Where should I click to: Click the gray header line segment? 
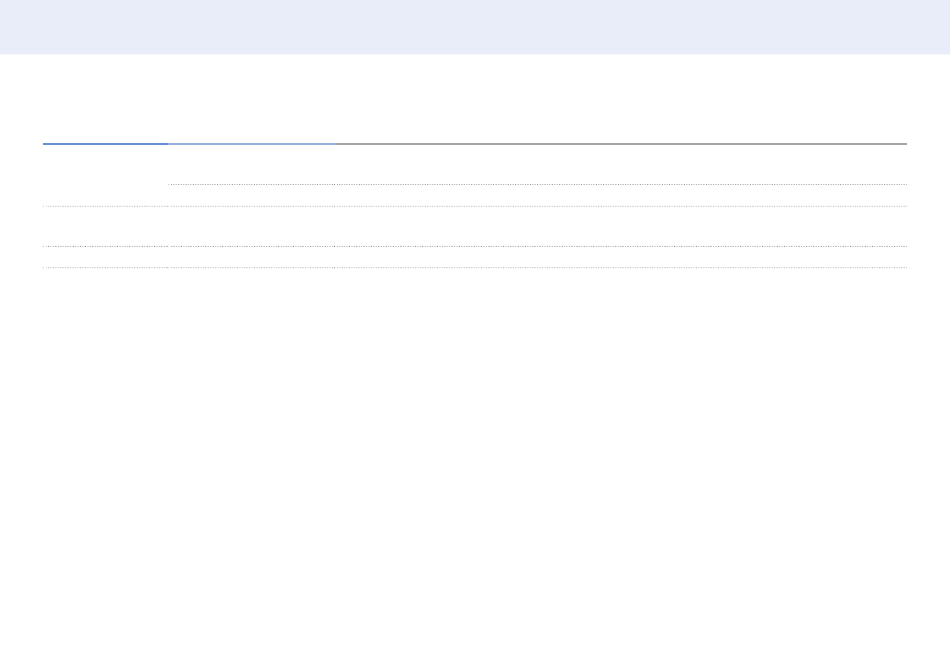621,144
